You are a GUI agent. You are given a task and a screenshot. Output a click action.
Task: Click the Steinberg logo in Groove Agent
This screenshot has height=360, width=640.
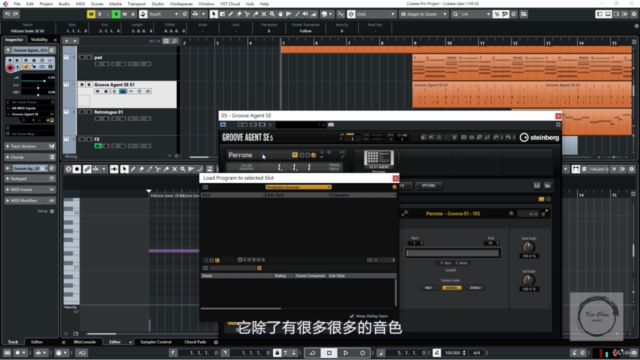[539, 138]
